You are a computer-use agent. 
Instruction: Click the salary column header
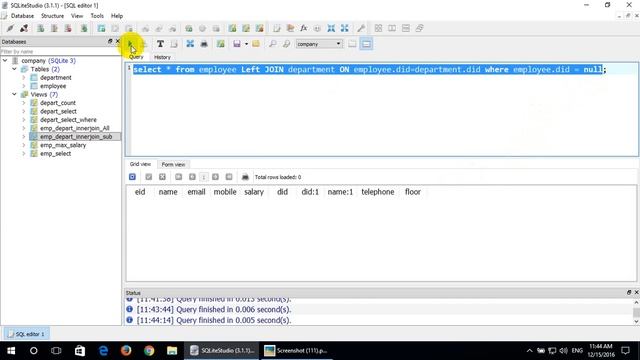(x=254, y=192)
